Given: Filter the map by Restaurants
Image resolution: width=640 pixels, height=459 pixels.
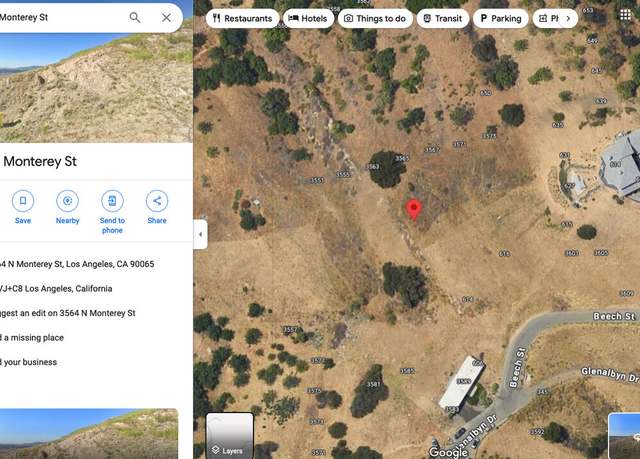Looking at the screenshot, I should 242,18.
